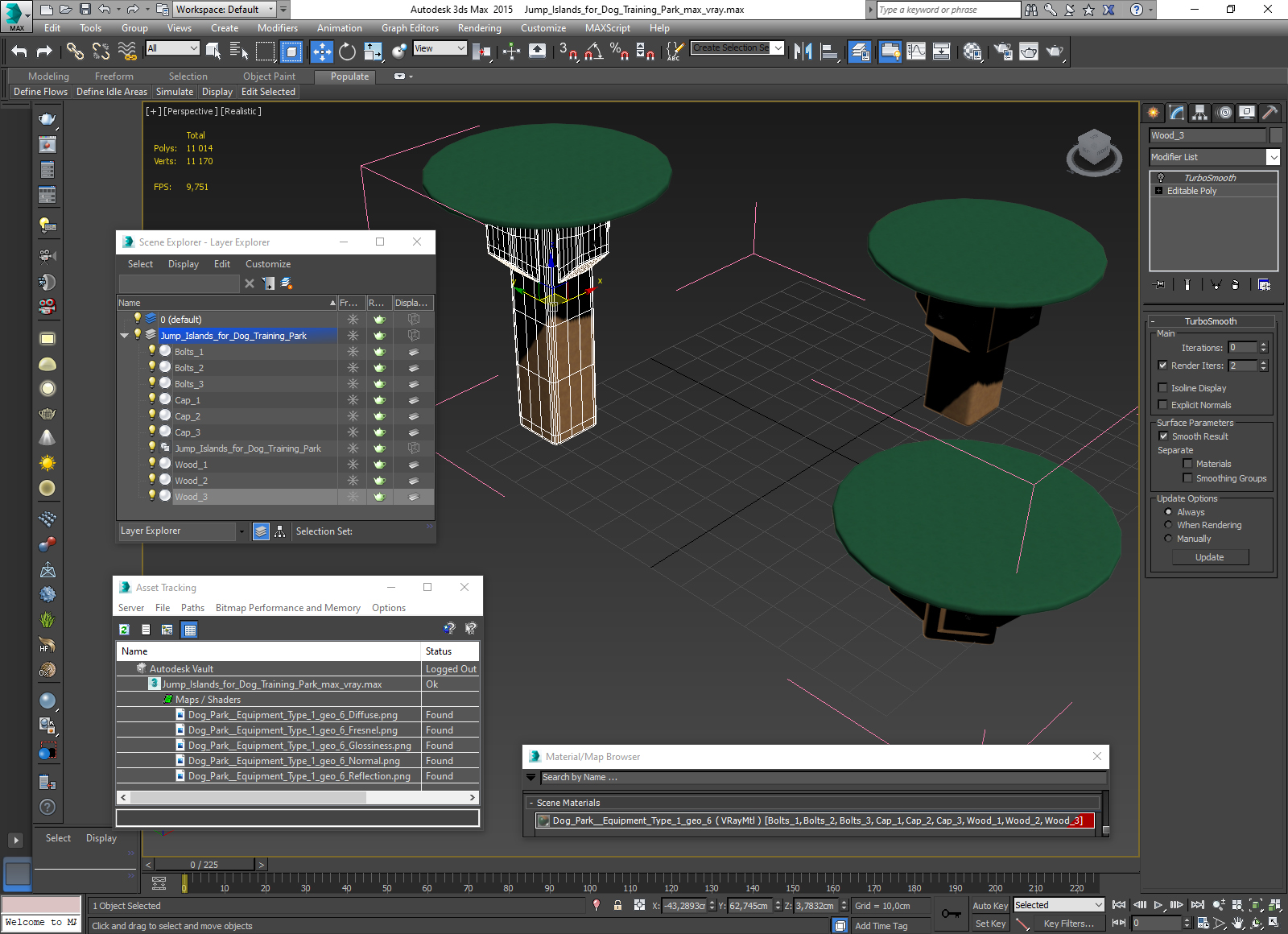
Task: Click the Wood_3 object color swatch
Action: pos(1276,135)
